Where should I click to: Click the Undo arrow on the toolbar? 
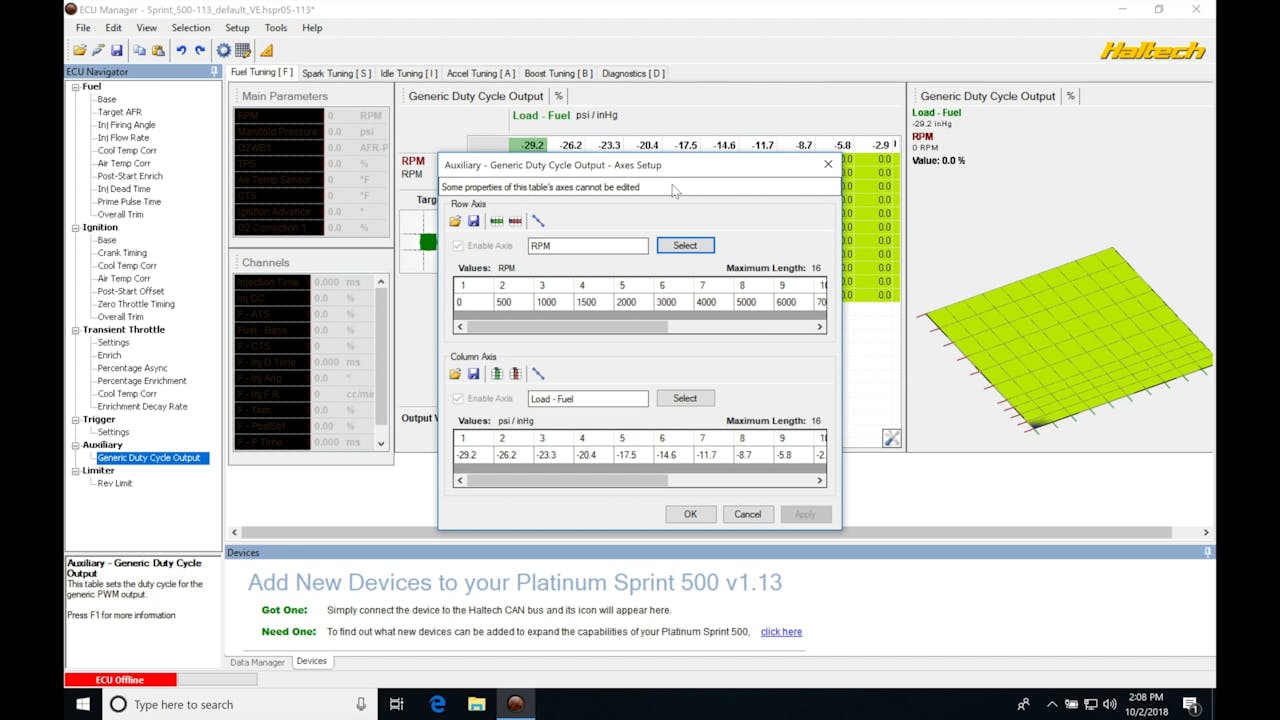coord(182,48)
